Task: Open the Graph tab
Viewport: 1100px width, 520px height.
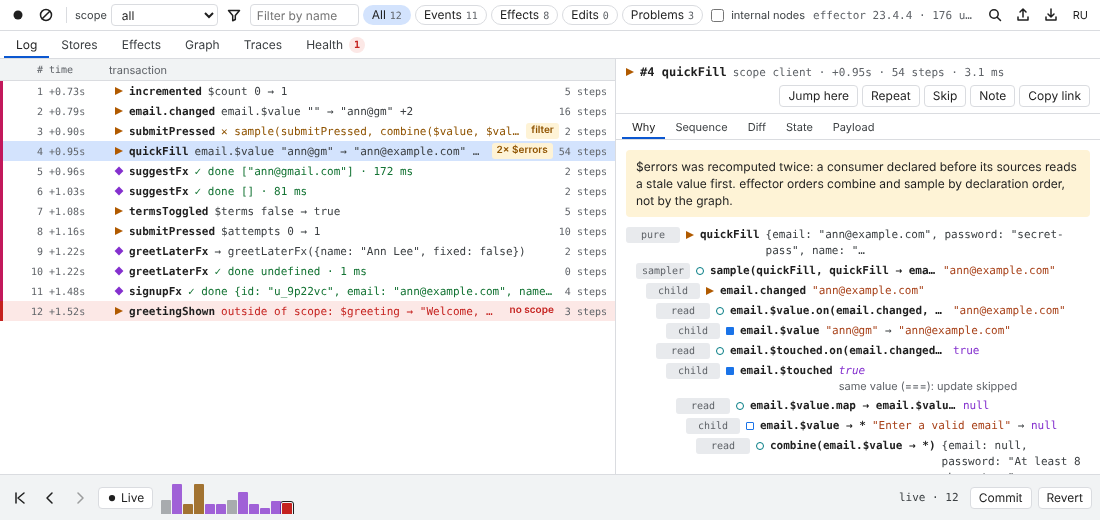Action: (202, 45)
